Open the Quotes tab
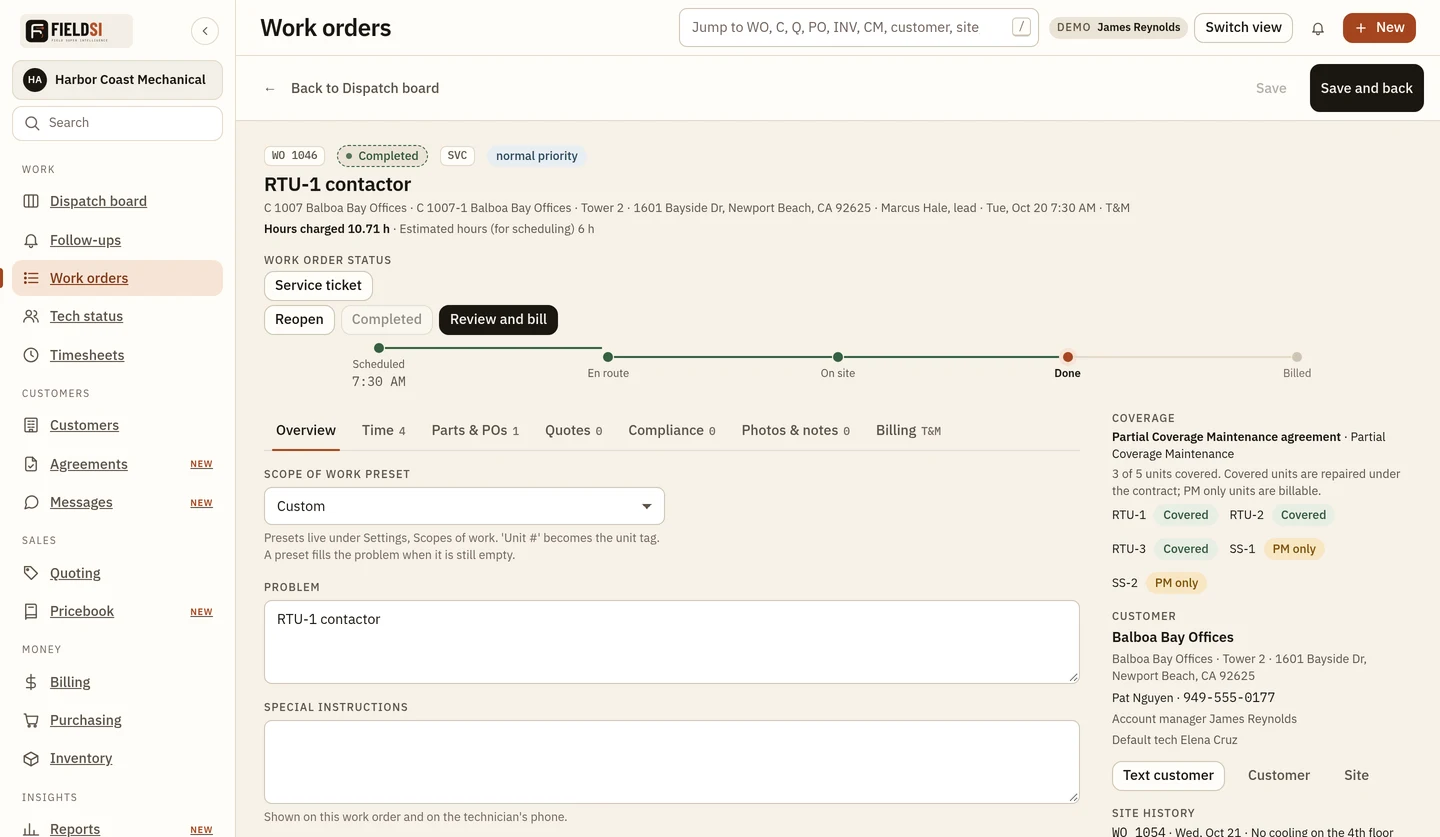The image size is (1440, 837). click(573, 430)
